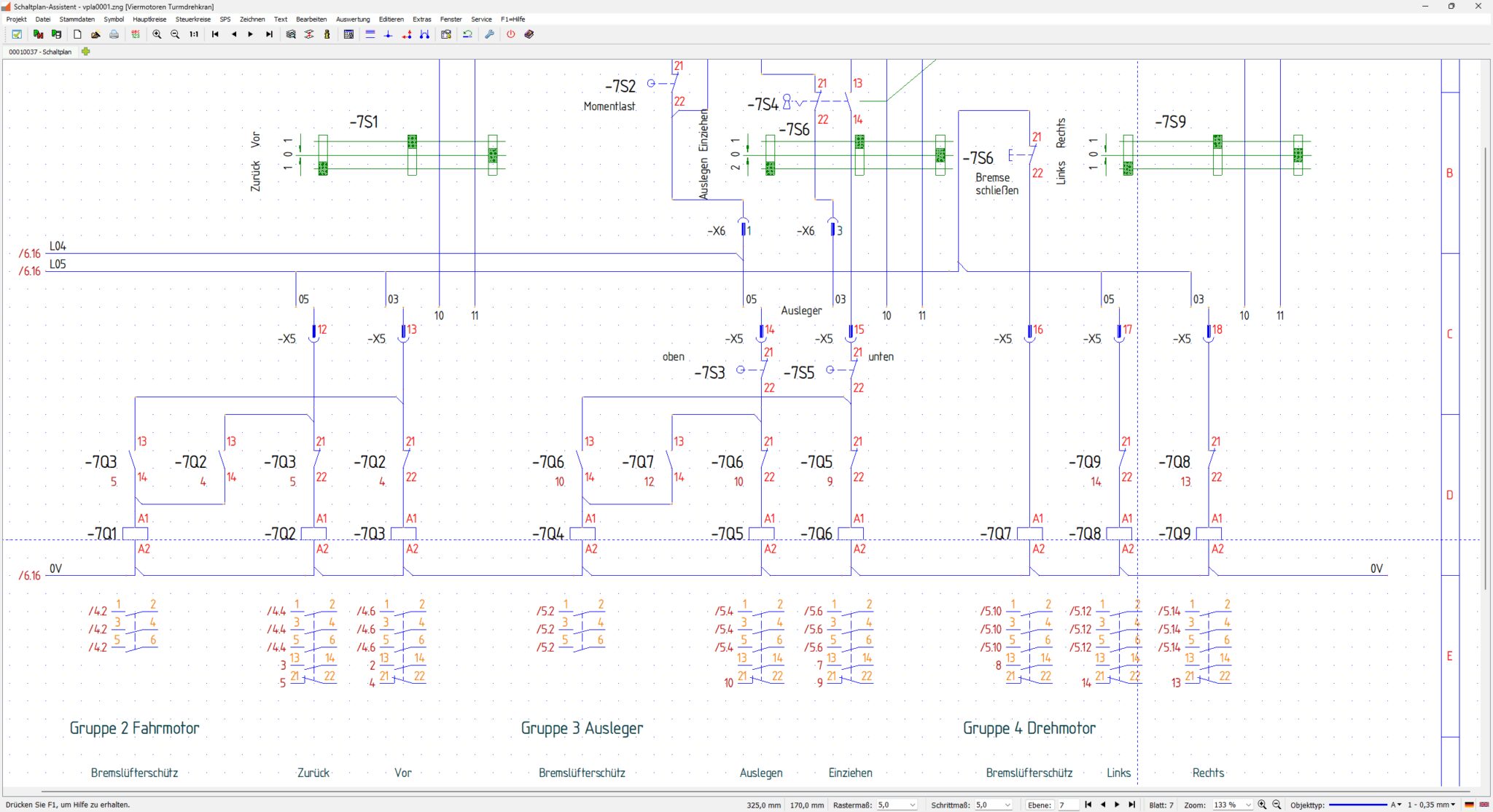Open the help book icon at toolbar end
Viewport: 1493px width, 812px height.
(530, 34)
